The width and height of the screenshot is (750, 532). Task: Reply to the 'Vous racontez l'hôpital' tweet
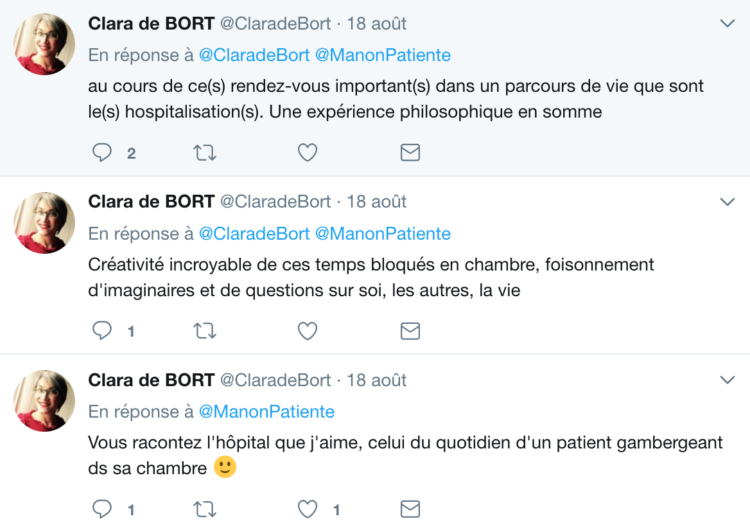[x=102, y=509]
